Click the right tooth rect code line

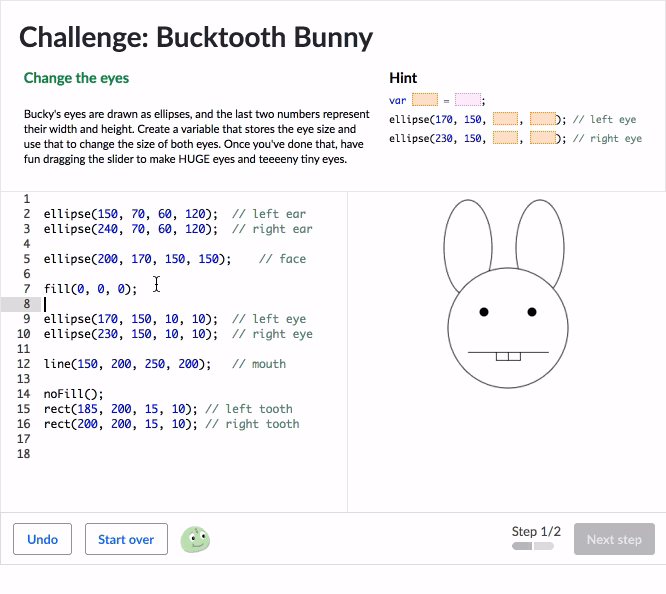tap(172, 424)
